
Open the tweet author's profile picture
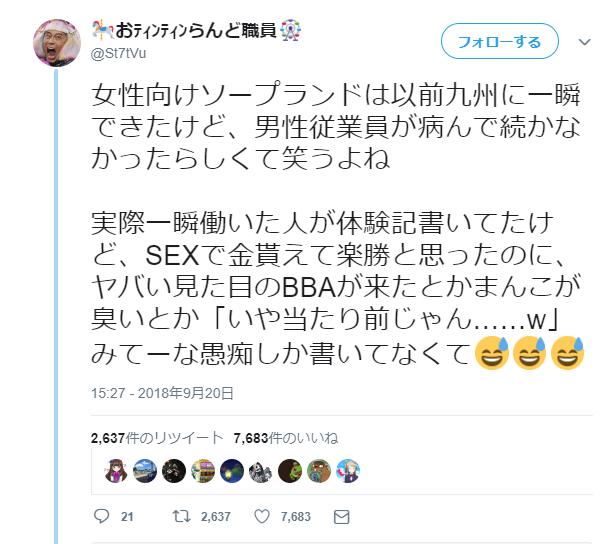[x=57, y=42]
